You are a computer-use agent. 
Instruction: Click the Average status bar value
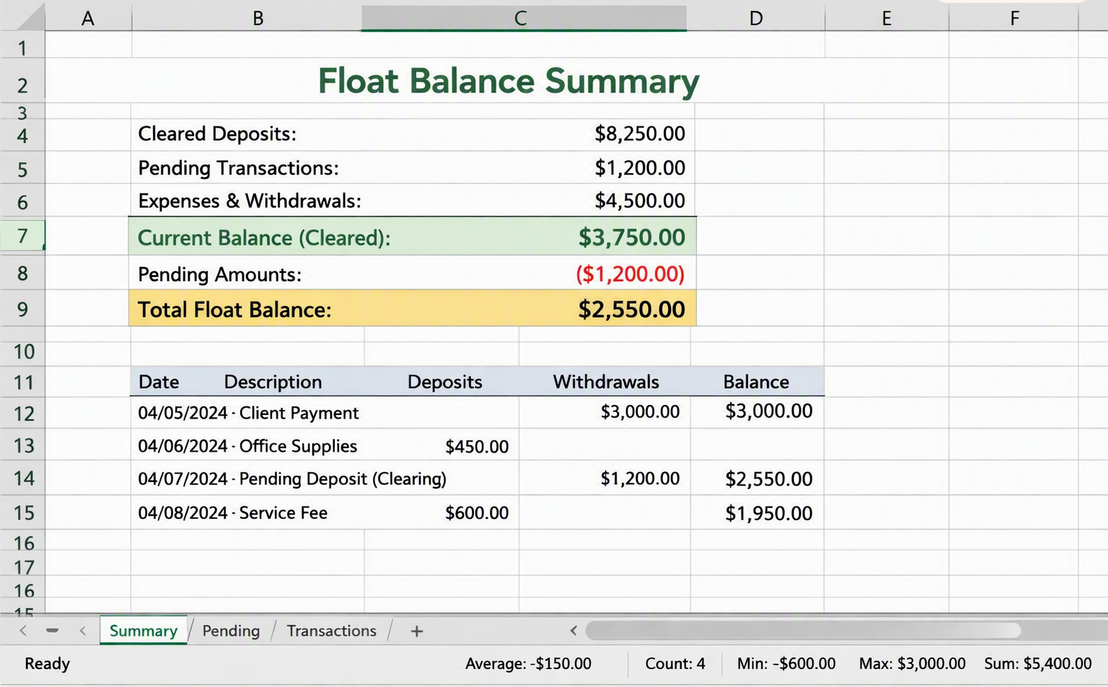click(528, 664)
